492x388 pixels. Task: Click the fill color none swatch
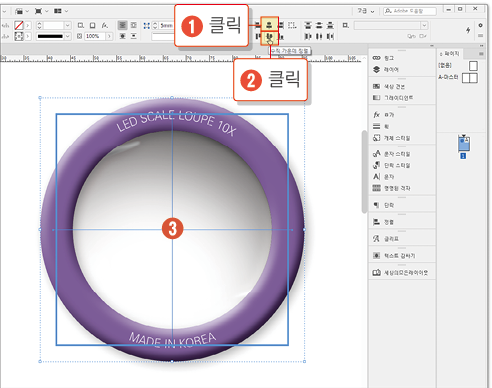[19, 25]
